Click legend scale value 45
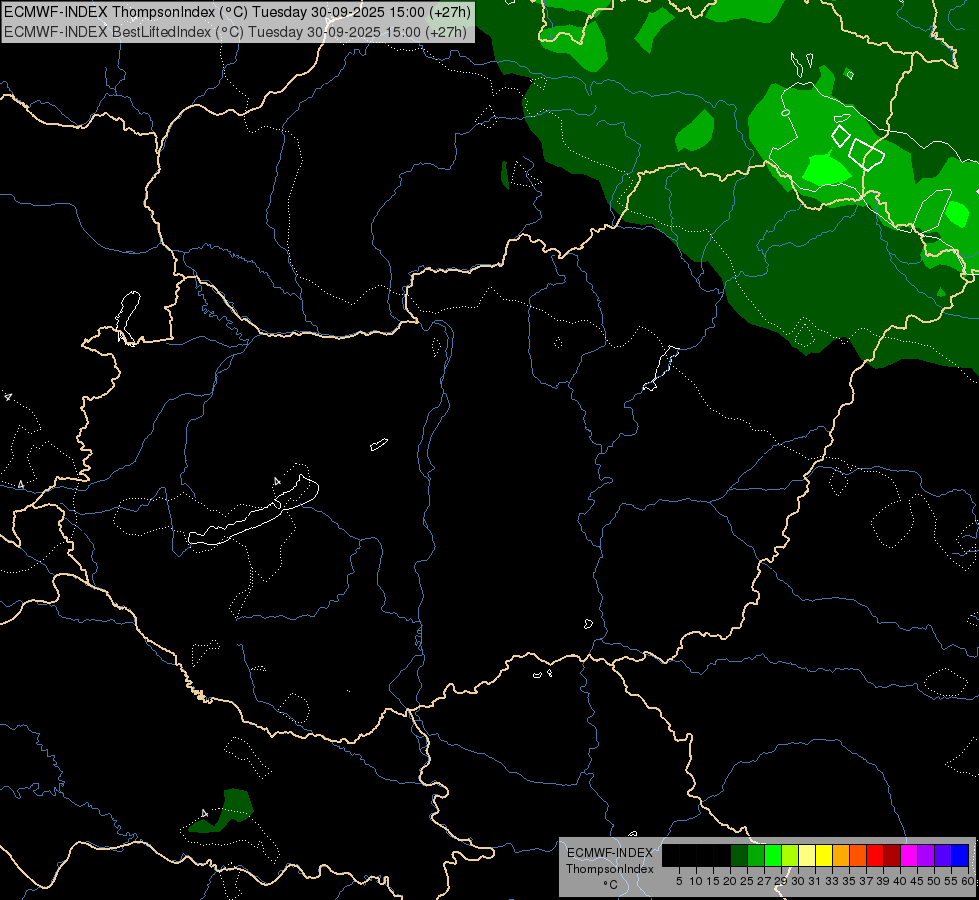This screenshot has width=979, height=900. click(918, 881)
